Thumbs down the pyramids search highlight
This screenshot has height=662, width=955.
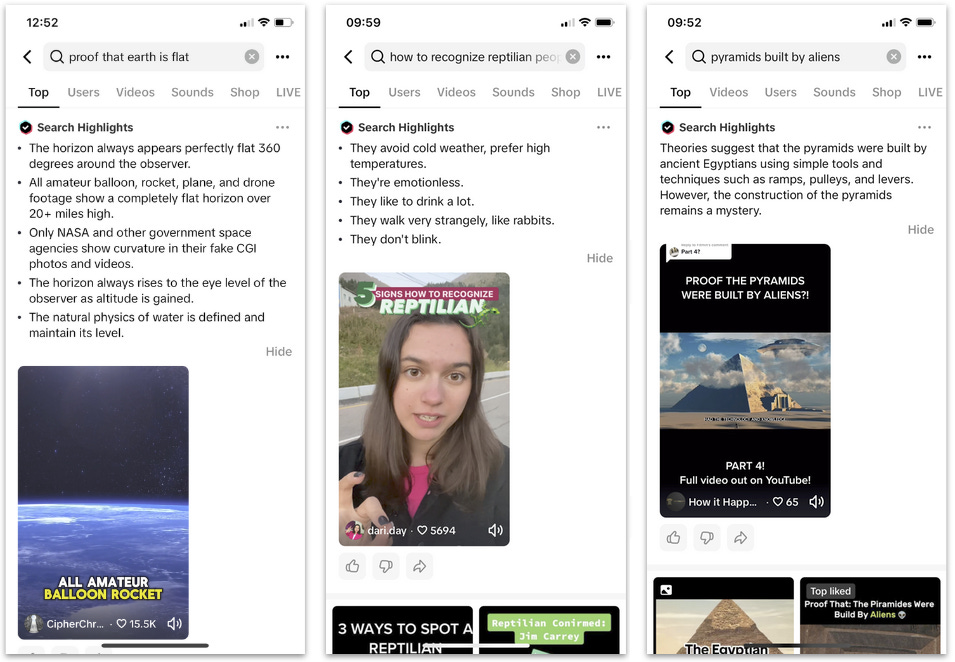coord(707,538)
